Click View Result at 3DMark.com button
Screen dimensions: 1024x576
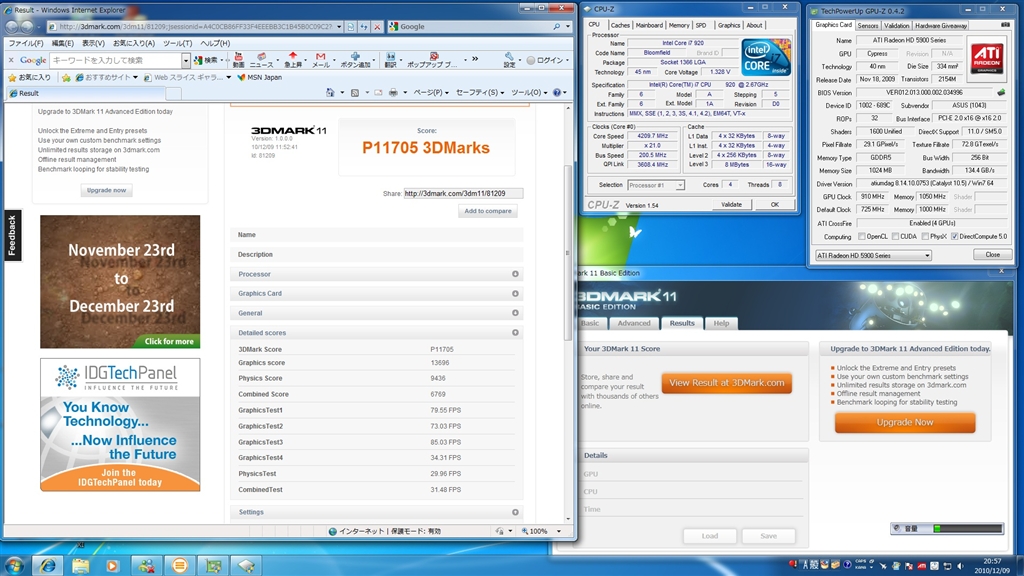click(726, 383)
